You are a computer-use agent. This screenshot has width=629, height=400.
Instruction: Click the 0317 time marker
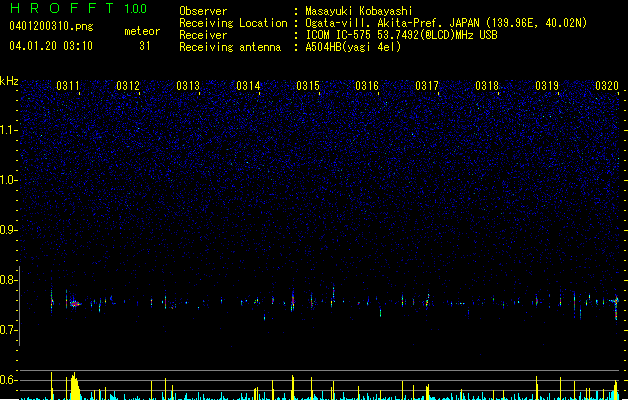point(427,86)
